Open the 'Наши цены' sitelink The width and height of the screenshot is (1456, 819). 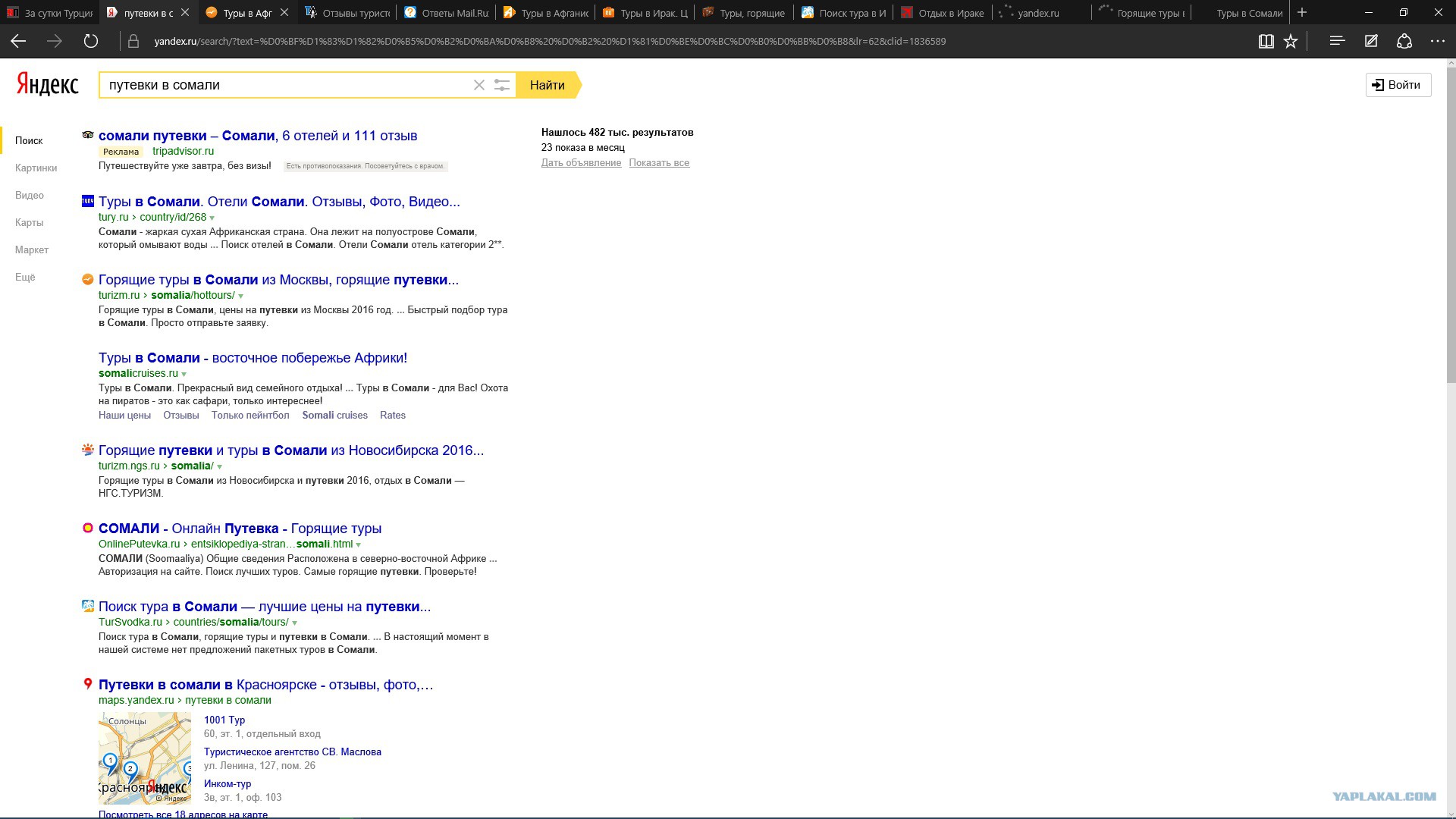(x=124, y=416)
